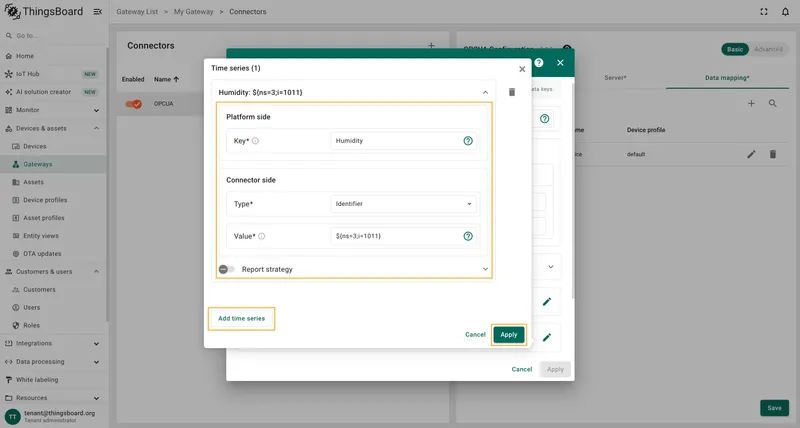
Task: Add another time series
Action: (x=241, y=318)
